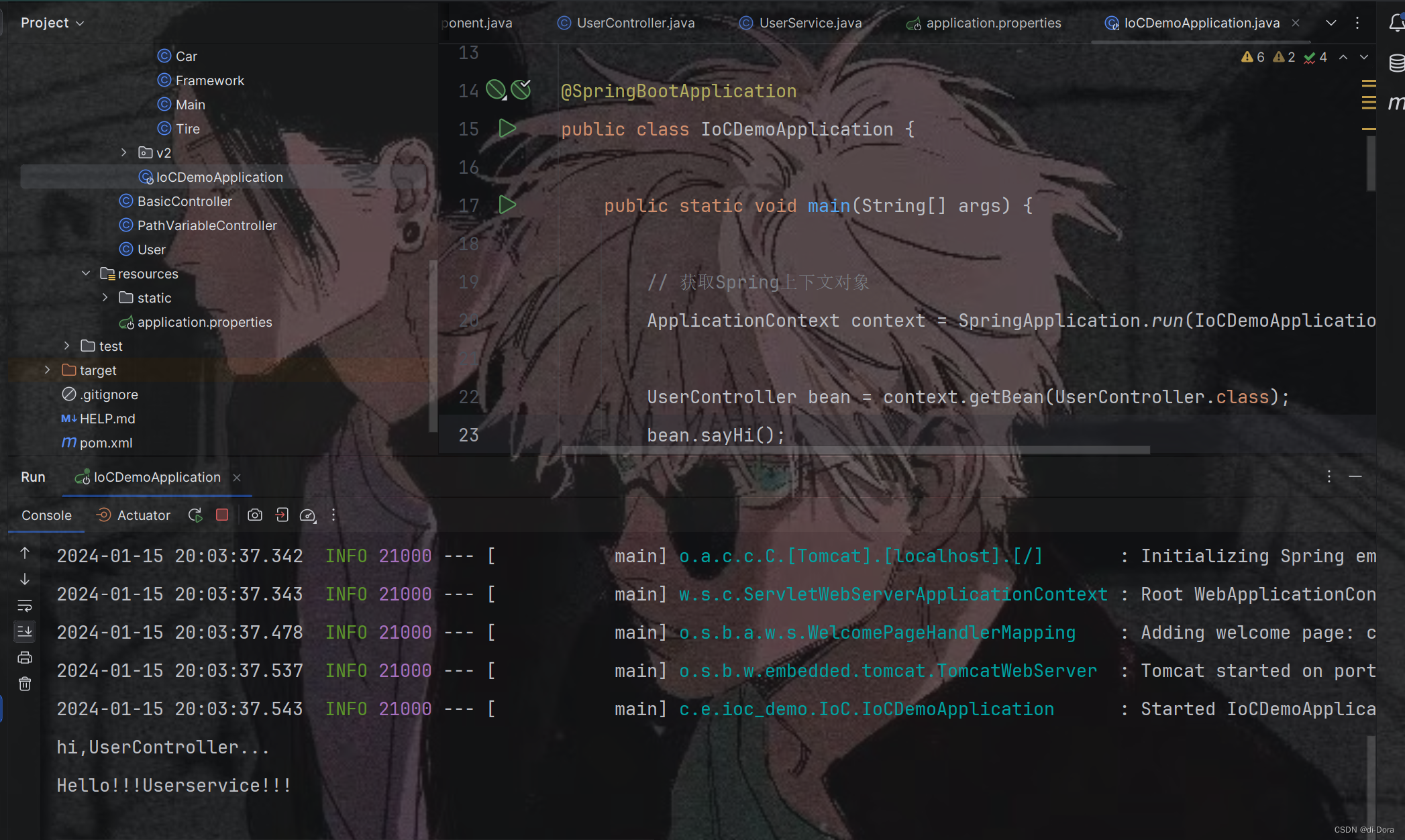Select IoCDemoApplication in project tree

click(x=211, y=176)
